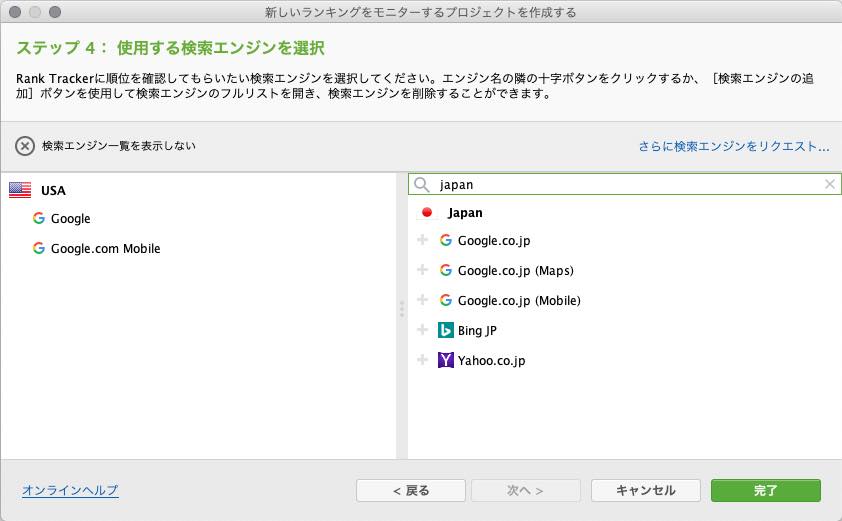This screenshot has width=842, height=521.
Task: Click the plus icon beside Yahoo.co.jp
Action: coord(422,361)
